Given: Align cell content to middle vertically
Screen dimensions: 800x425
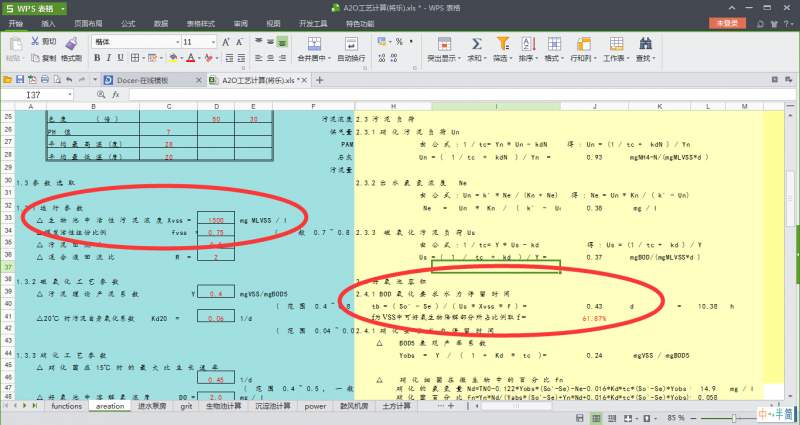Looking at the screenshot, I should pyautogui.click(x=270, y=41).
